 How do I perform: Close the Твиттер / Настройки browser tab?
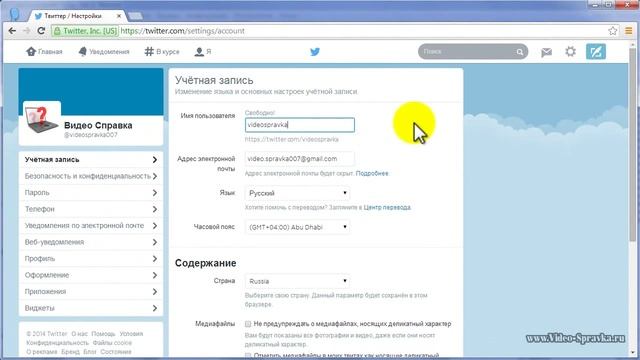click(119, 16)
